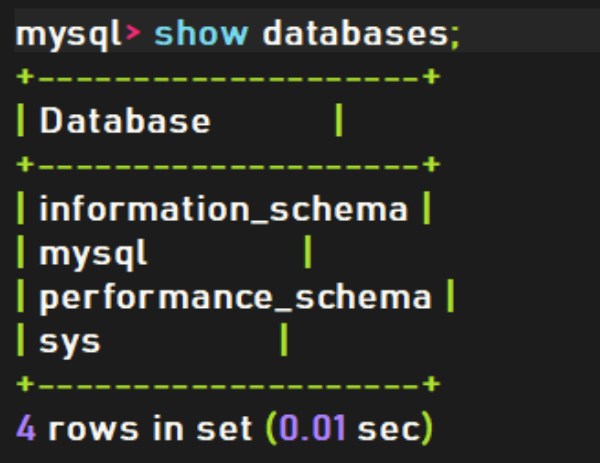Screen dimensions: 600x463
Task: Click the Database column header
Action: pos(125,121)
